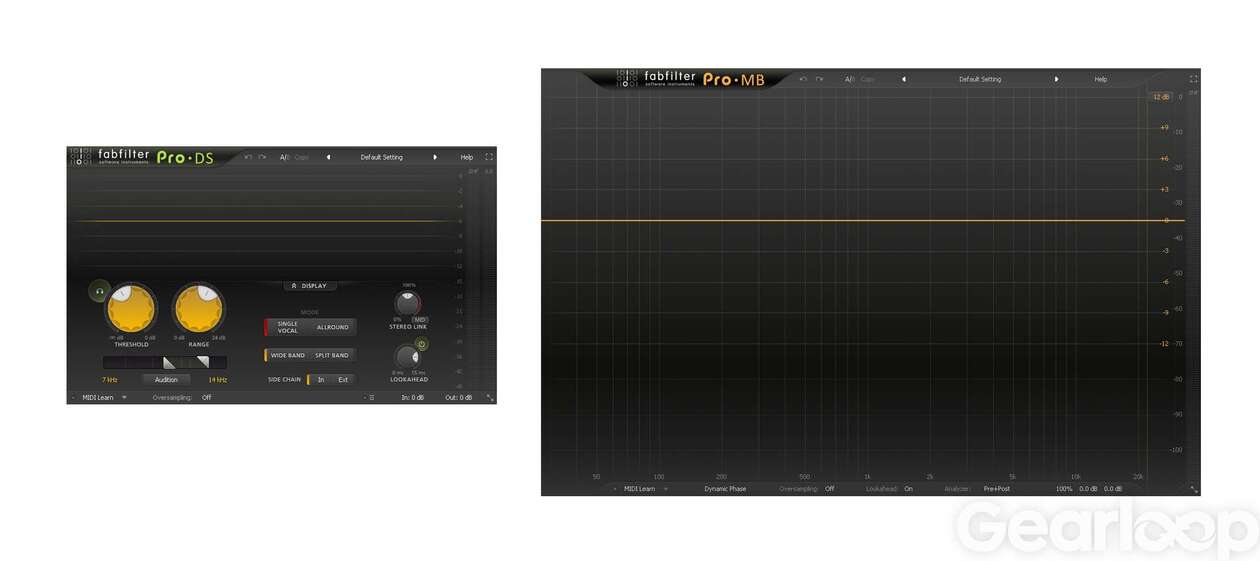
Task: Click the undo arrow in Pro-MB
Action: click(803, 79)
